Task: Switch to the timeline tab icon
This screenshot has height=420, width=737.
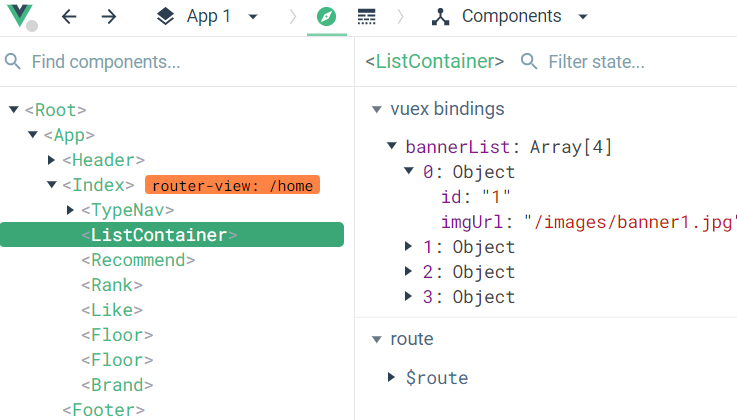Action: 367,17
